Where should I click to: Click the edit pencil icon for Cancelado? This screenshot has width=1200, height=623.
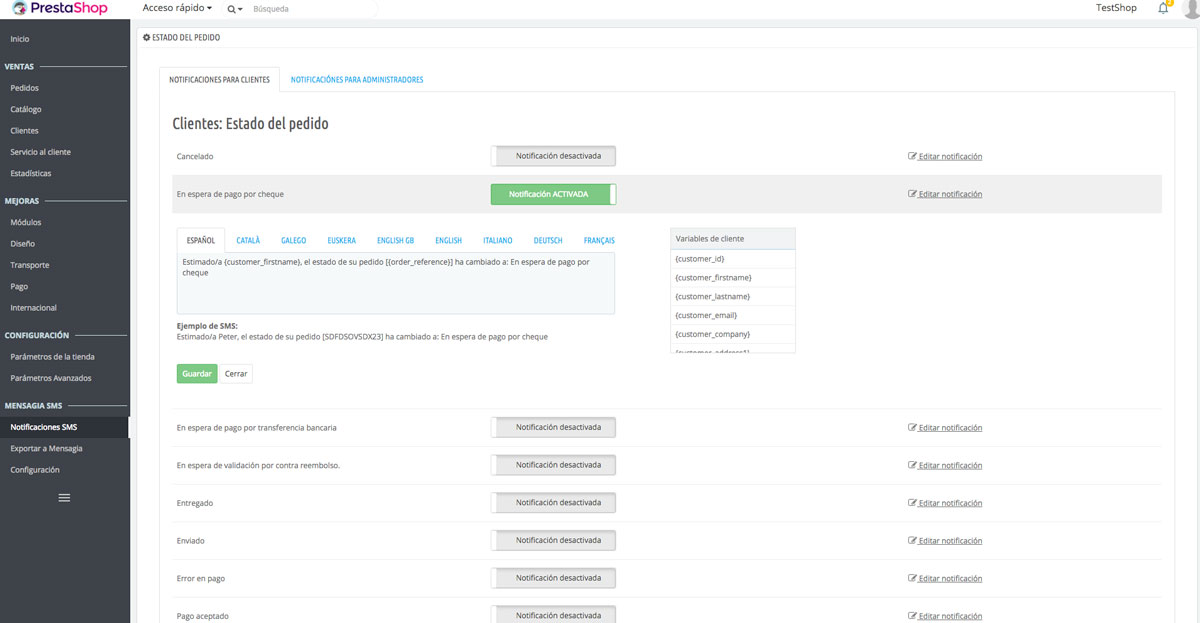tap(912, 157)
